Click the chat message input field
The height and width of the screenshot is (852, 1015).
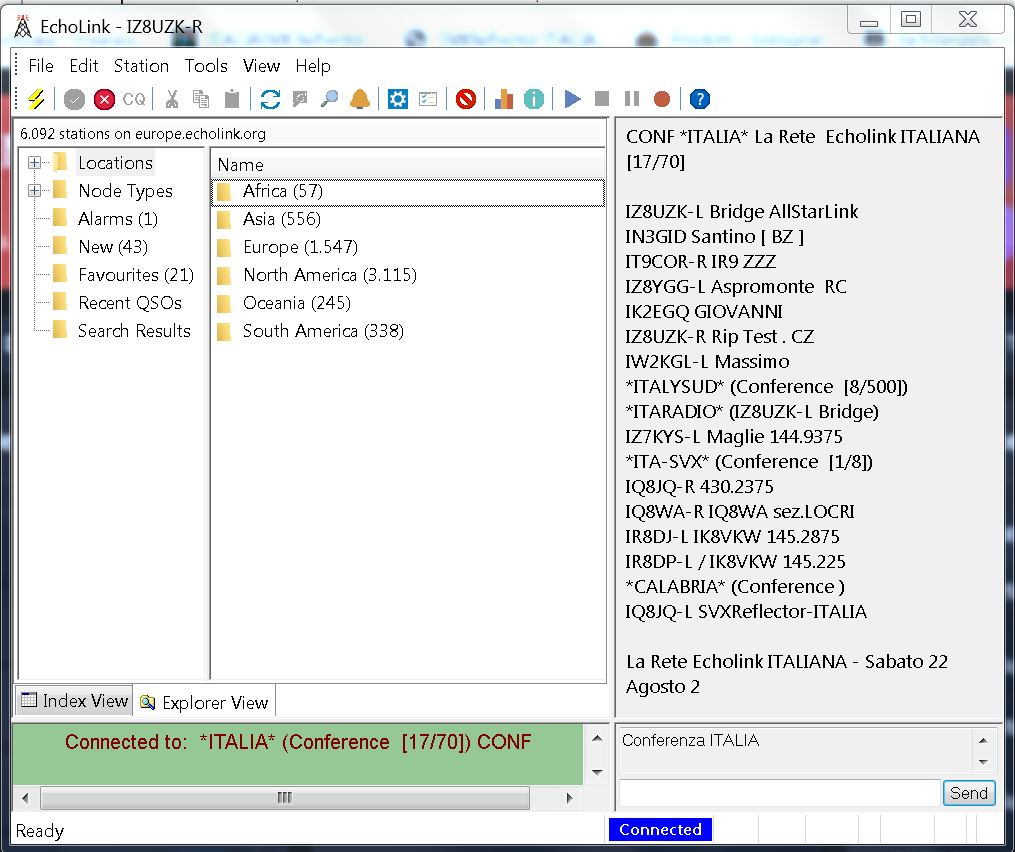point(779,793)
